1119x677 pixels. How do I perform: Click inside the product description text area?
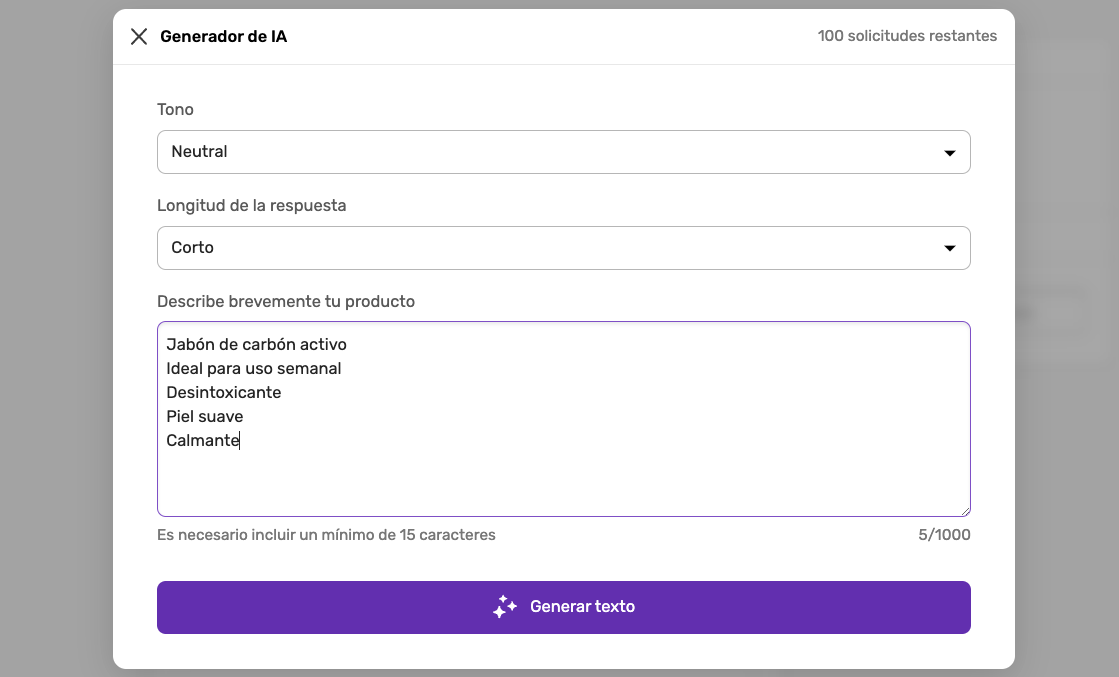(x=564, y=419)
